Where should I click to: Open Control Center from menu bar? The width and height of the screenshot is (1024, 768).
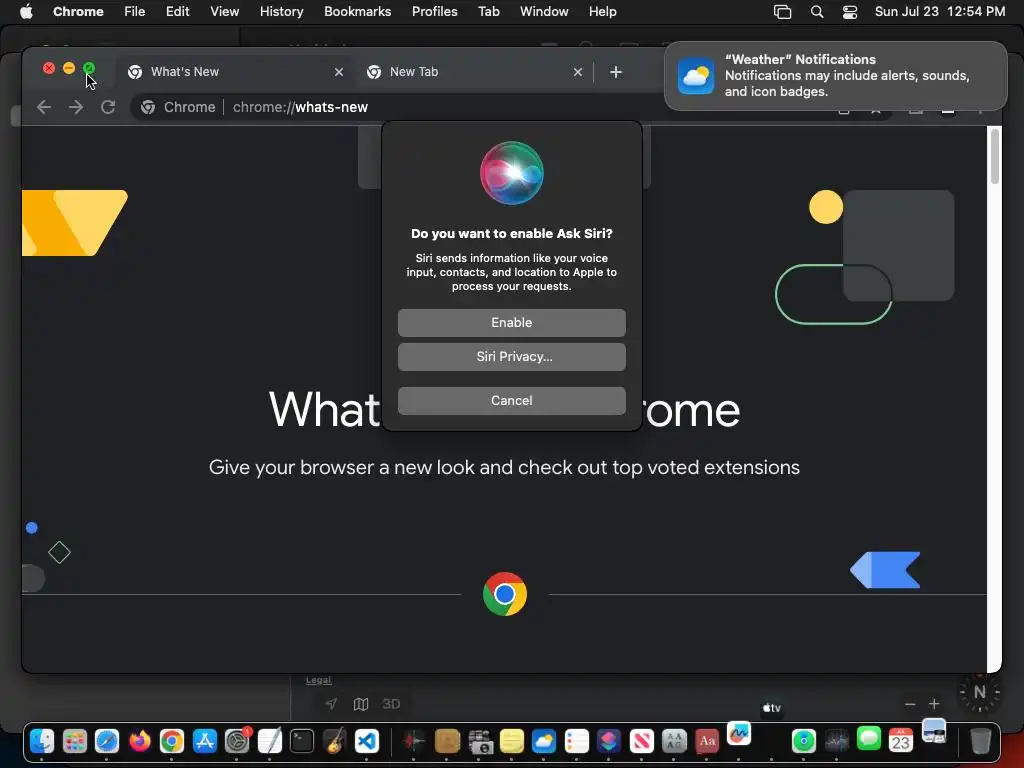point(850,12)
